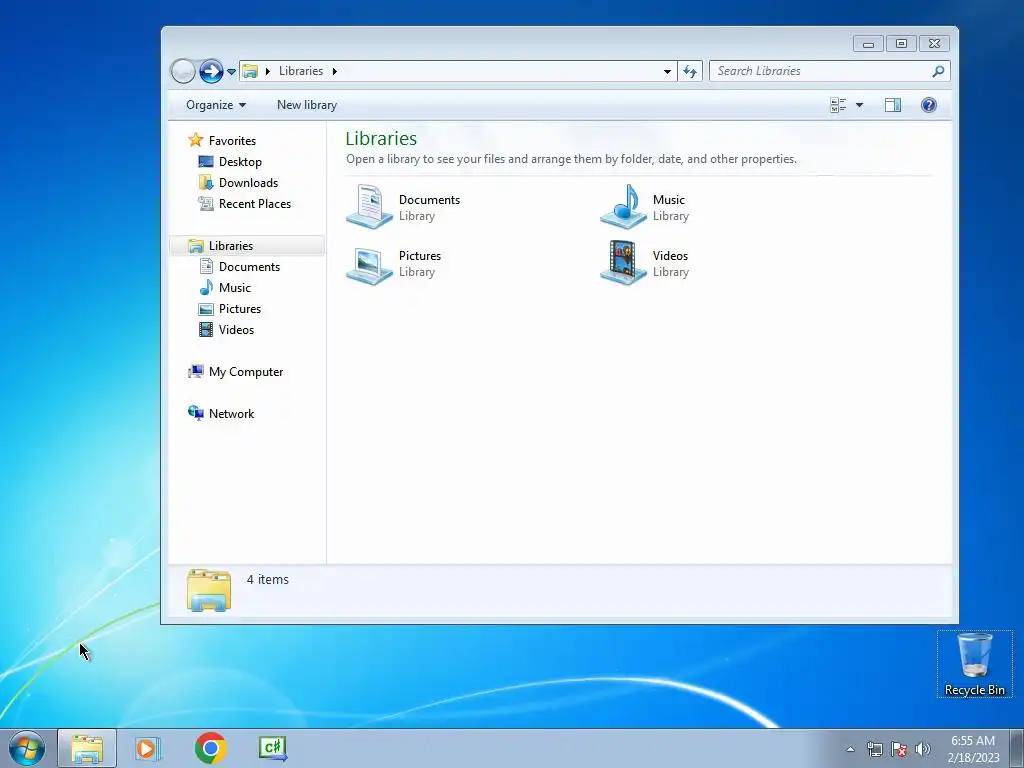Click the forward navigation arrow button
Viewport: 1024px width, 768px height.
211,71
